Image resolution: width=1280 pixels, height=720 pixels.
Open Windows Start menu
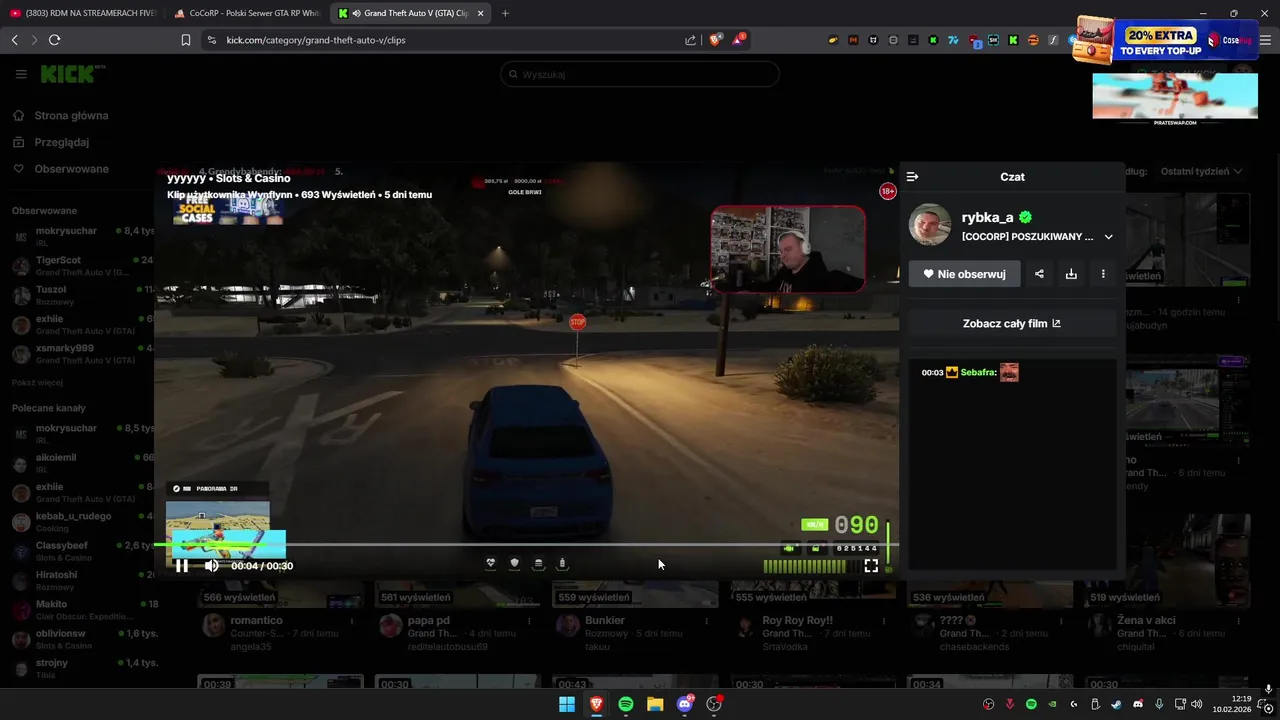tap(567, 704)
